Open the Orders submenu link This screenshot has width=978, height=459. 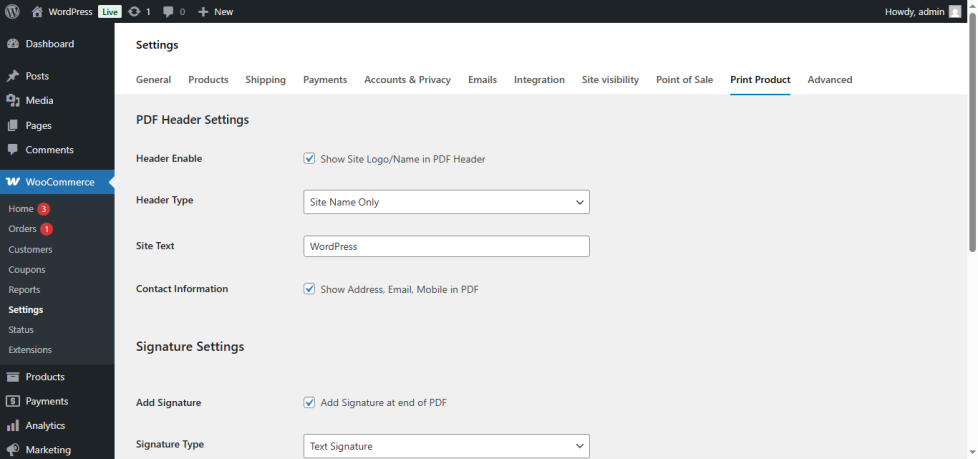tap(22, 229)
